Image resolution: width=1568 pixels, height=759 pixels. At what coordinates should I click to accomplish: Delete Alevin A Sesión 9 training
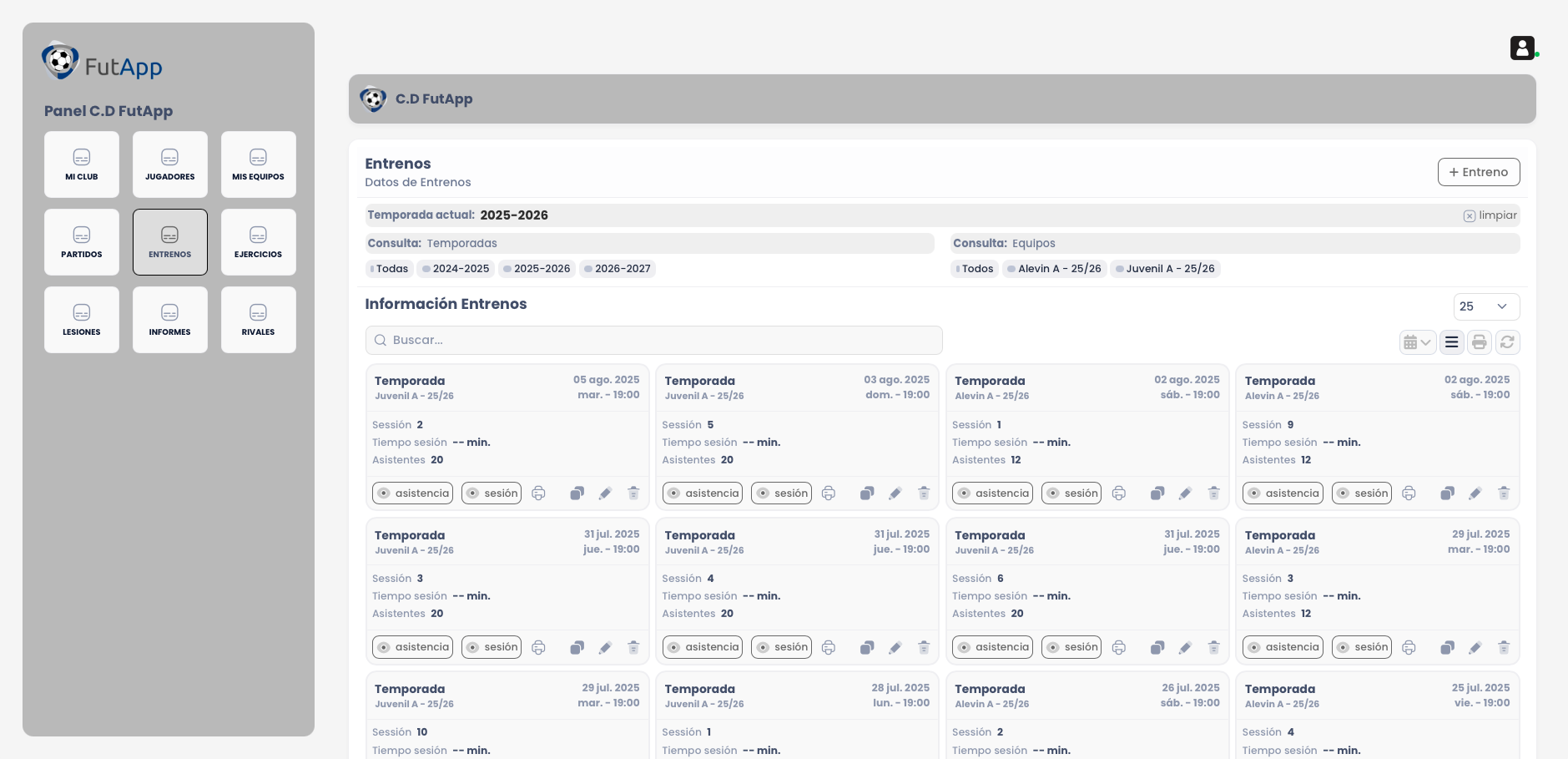(1504, 493)
